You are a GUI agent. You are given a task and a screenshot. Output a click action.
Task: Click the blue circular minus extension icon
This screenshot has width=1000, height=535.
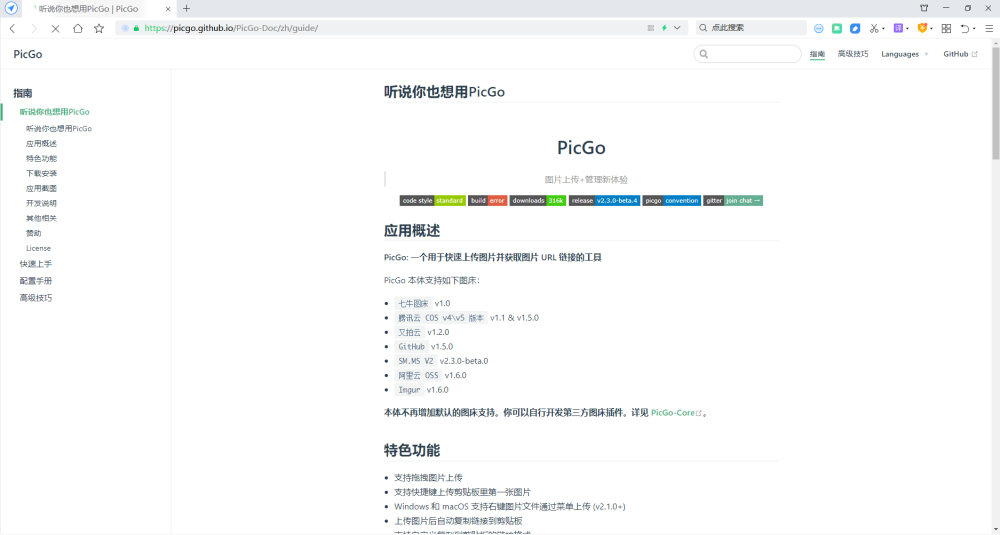click(819, 28)
